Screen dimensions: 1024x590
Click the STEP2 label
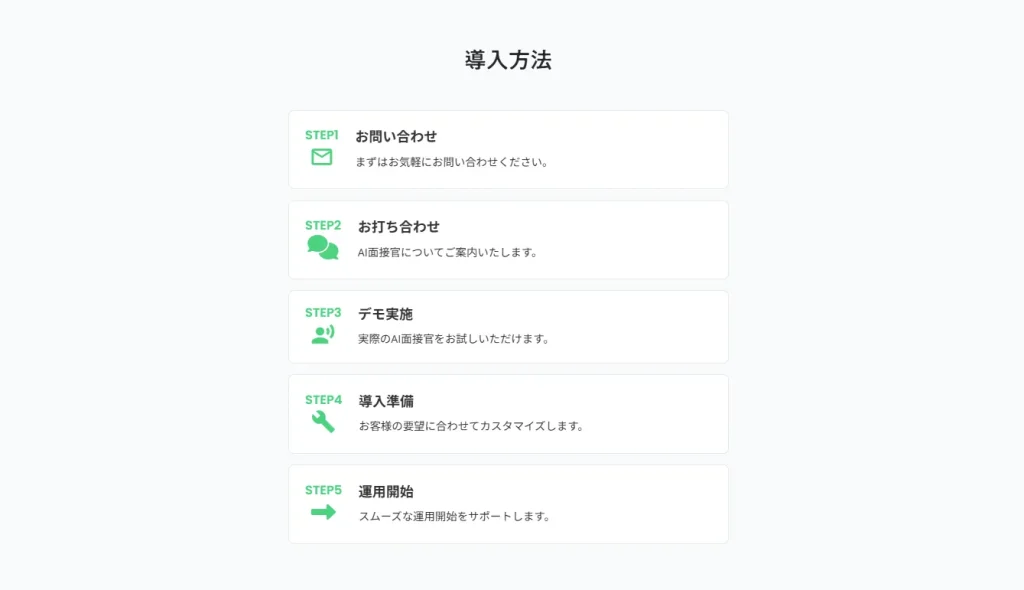pos(323,225)
